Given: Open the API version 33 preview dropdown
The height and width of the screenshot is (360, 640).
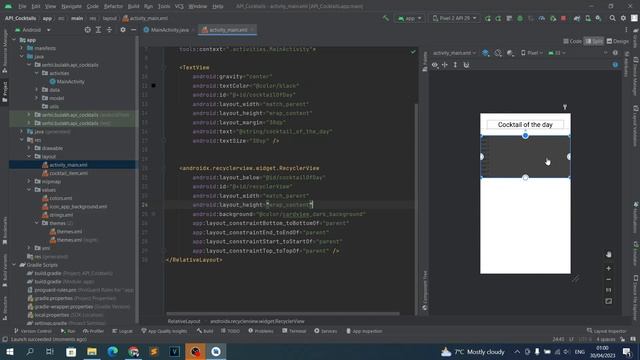Looking at the screenshot, I should coord(557,53).
